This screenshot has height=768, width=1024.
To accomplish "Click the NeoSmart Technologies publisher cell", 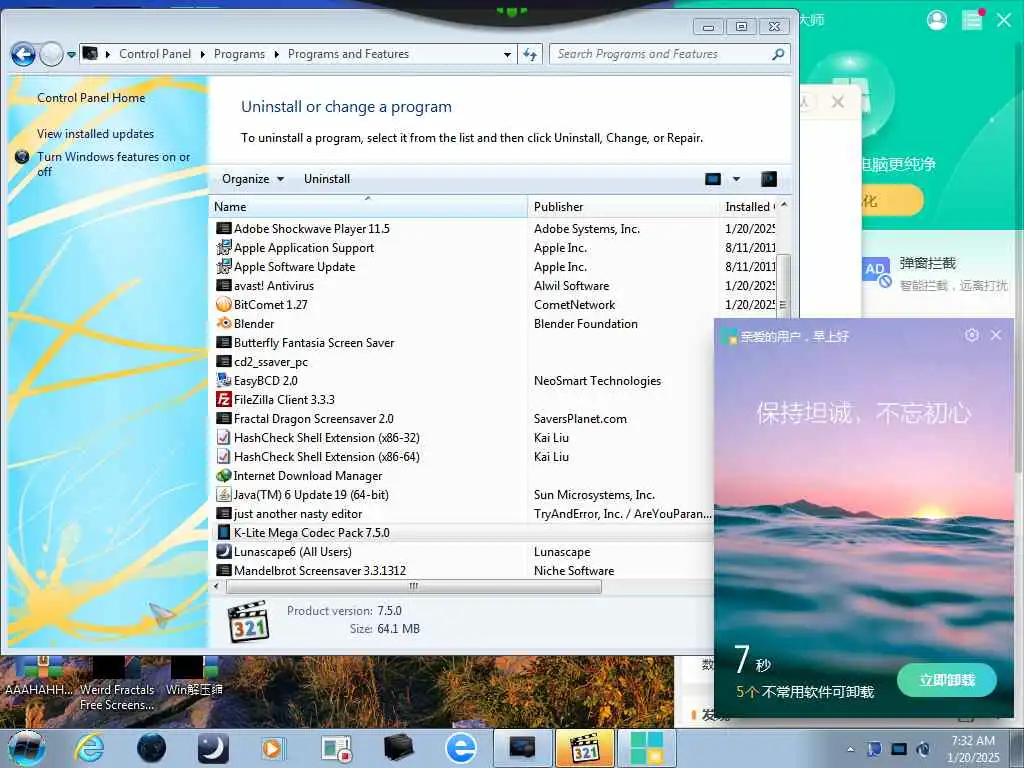I will (x=598, y=381).
